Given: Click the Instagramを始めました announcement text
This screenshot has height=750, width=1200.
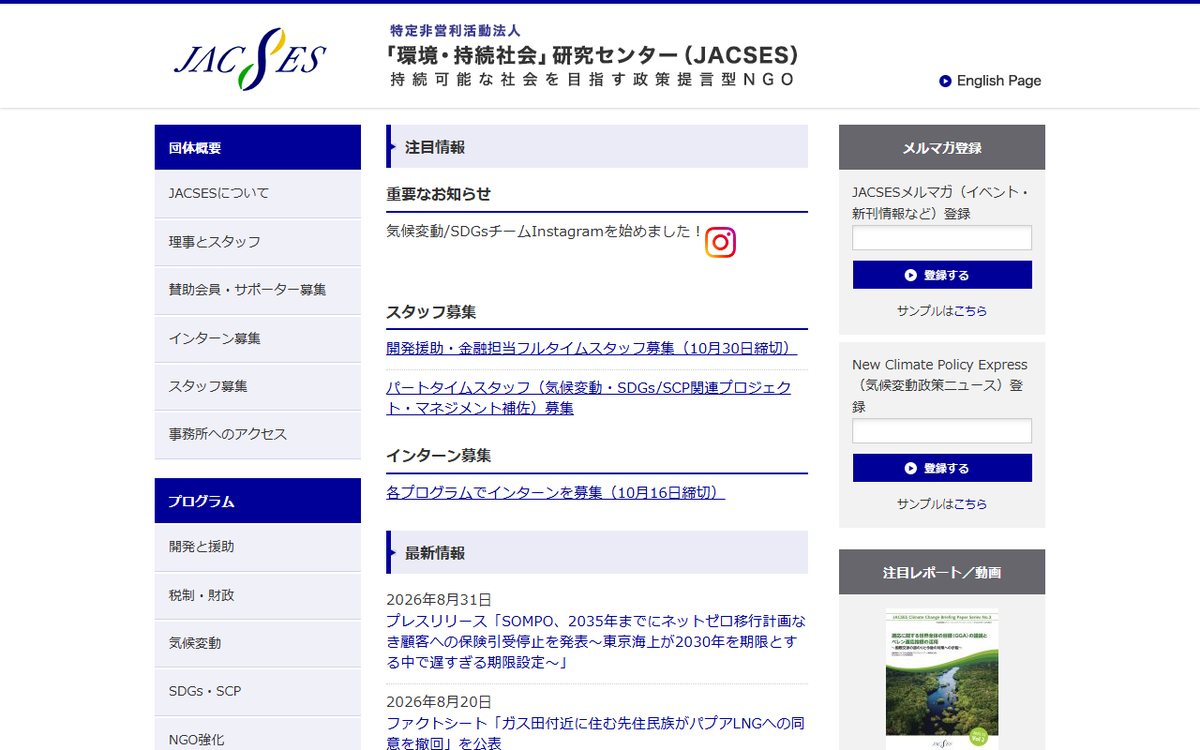Looking at the screenshot, I should 545,231.
